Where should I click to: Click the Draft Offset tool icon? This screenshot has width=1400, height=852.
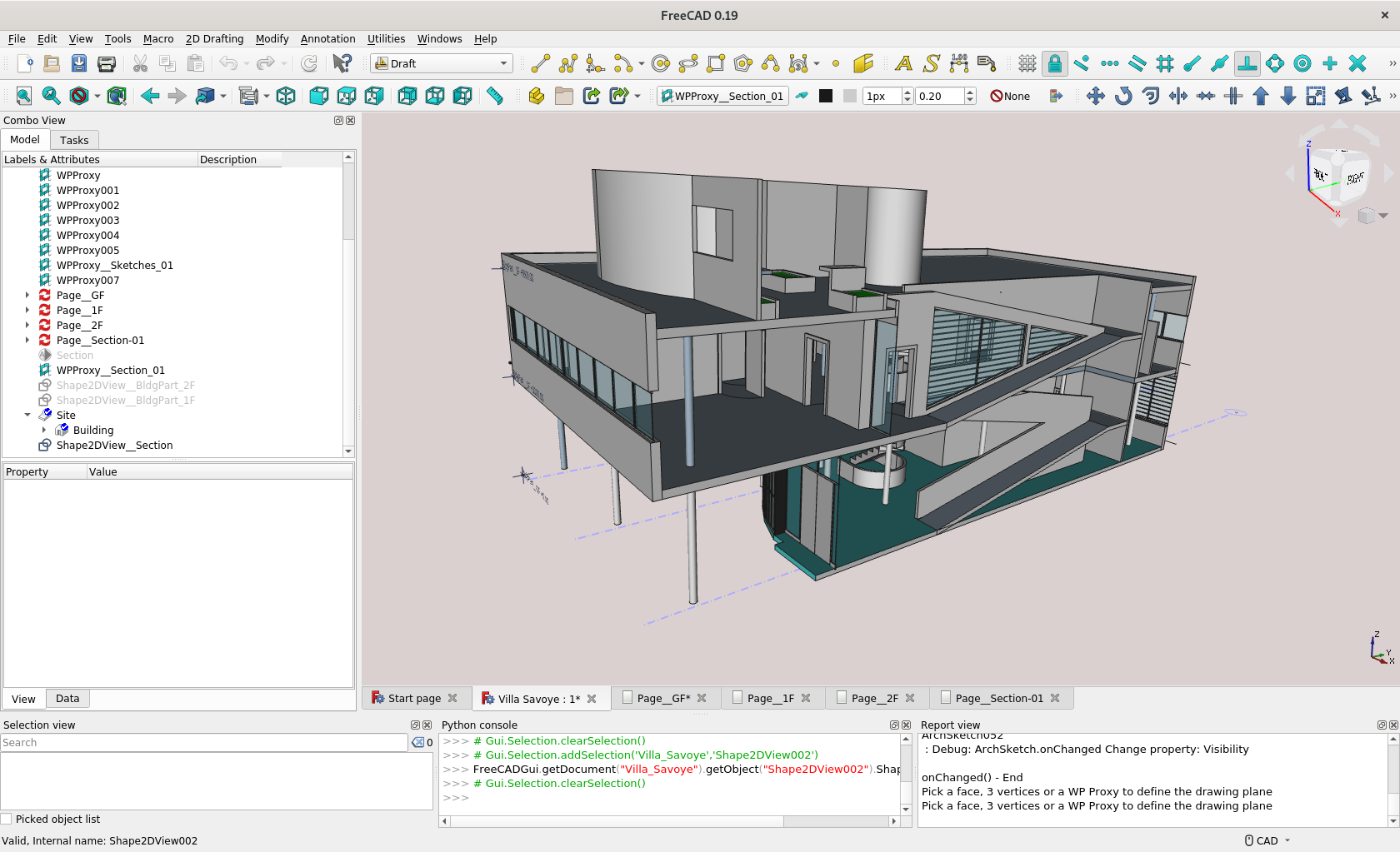point(1151,96)
